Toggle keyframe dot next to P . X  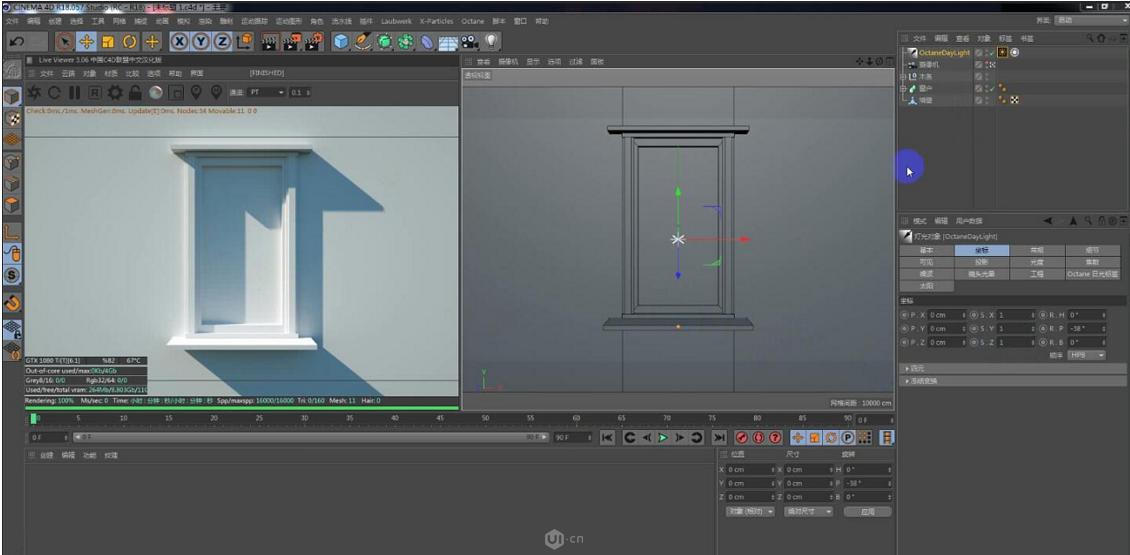[904, 315]
